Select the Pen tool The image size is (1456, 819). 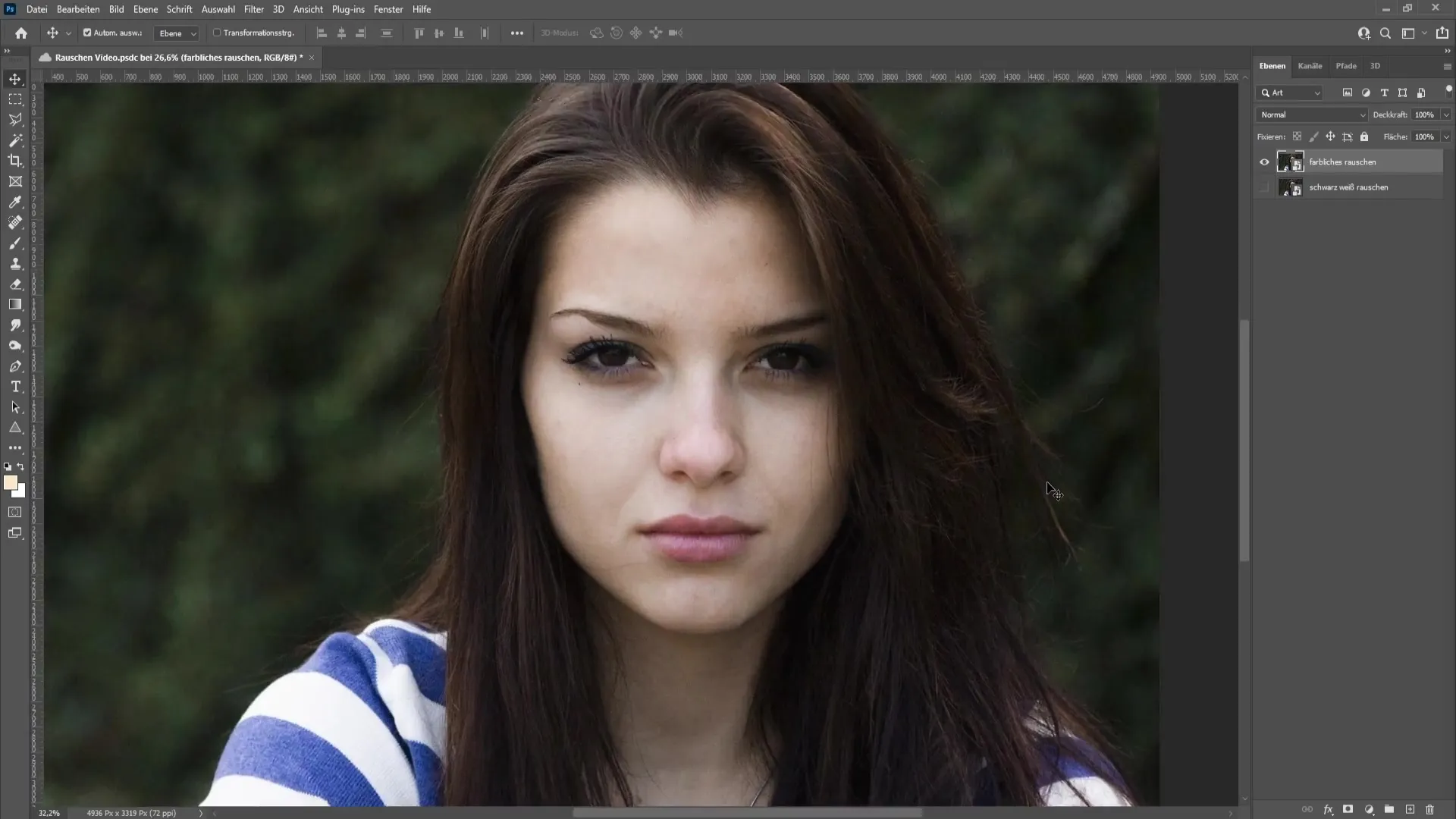tap(15, 365)
